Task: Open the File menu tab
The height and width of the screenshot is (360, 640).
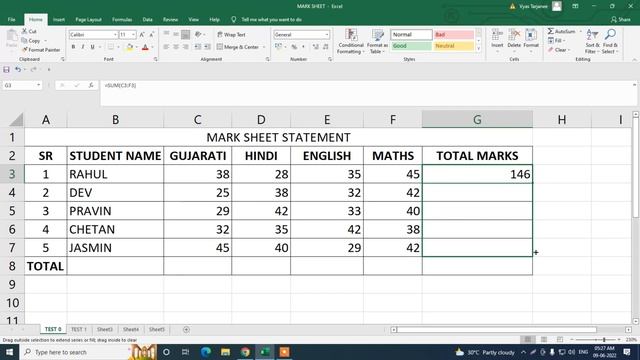Action: click(11, 20)
